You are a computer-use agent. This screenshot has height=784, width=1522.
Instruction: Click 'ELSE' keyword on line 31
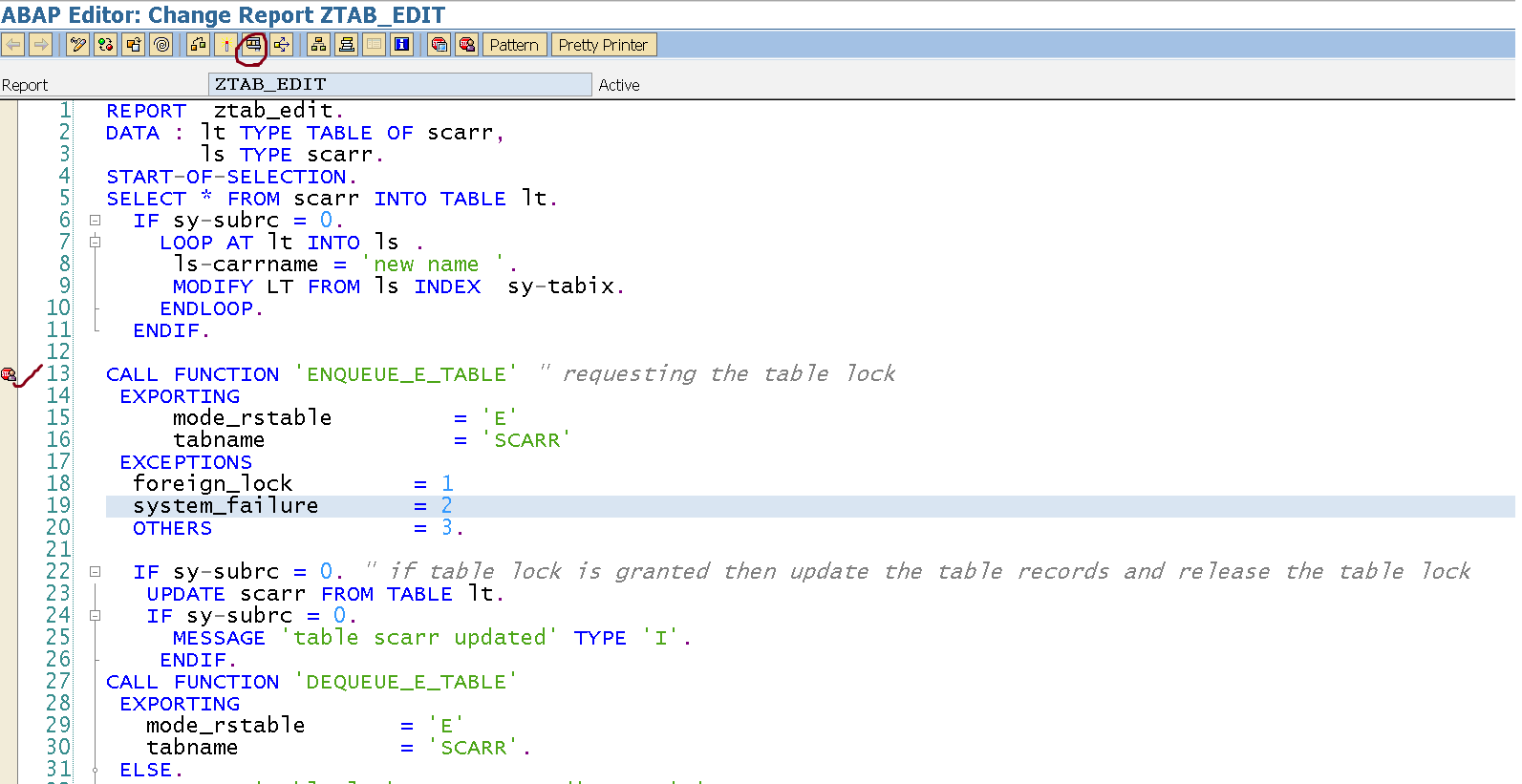tap(146, 770)
